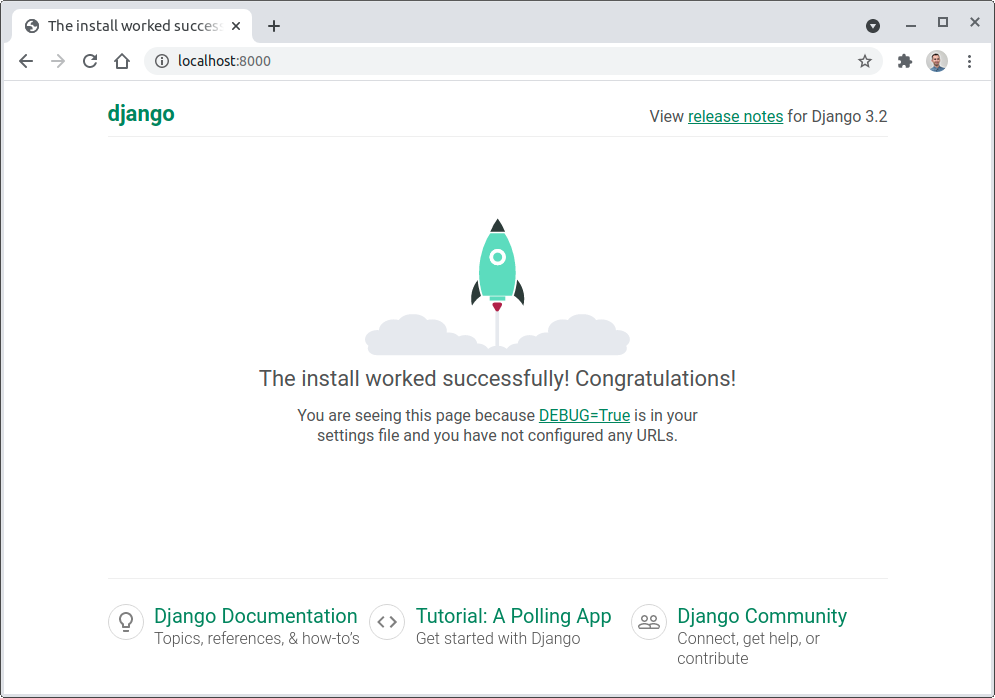995x698 pixels.
Task: Click 'Get started with Django' text
Action: click(498, 638)
